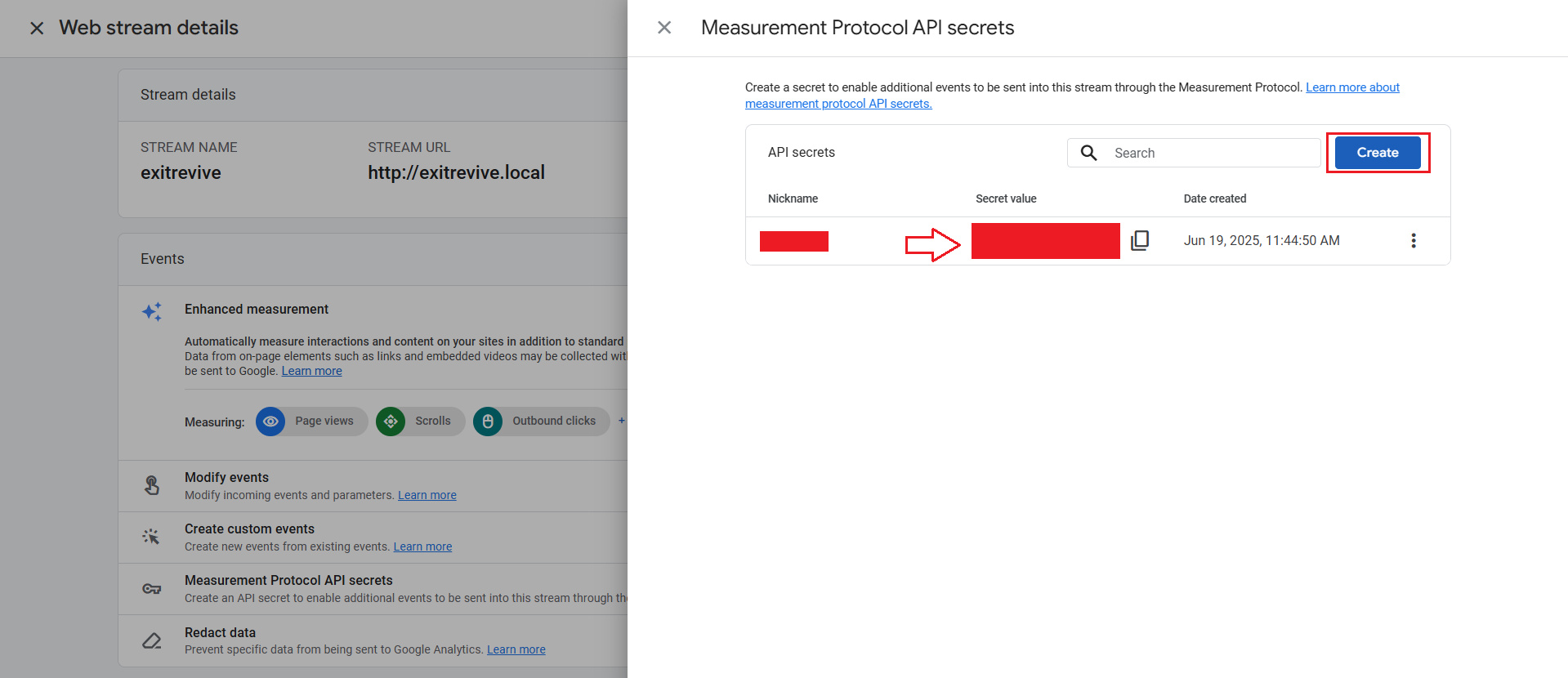Select the Page views eye icon
The height and width of the screenshot is (678, 1568).
click(270, 421)
